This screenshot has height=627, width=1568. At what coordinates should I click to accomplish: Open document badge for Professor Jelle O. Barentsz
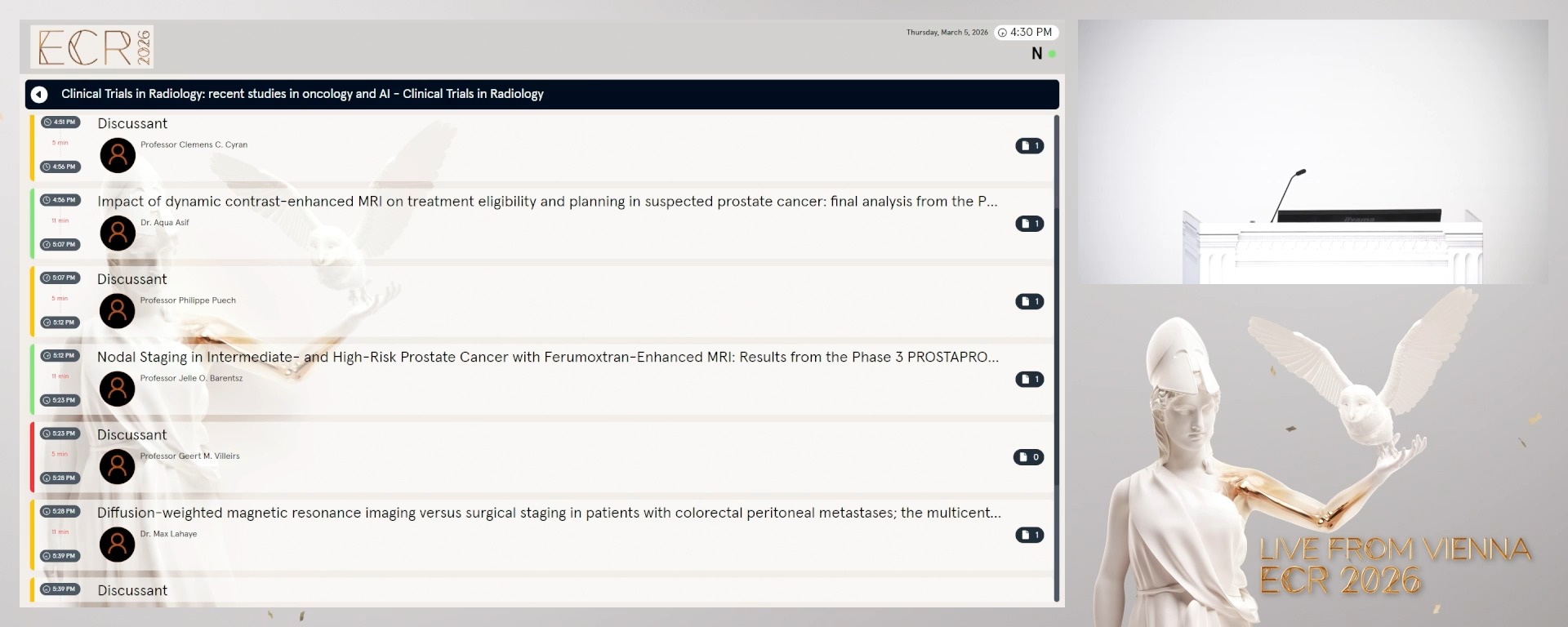coord(1029,380)
